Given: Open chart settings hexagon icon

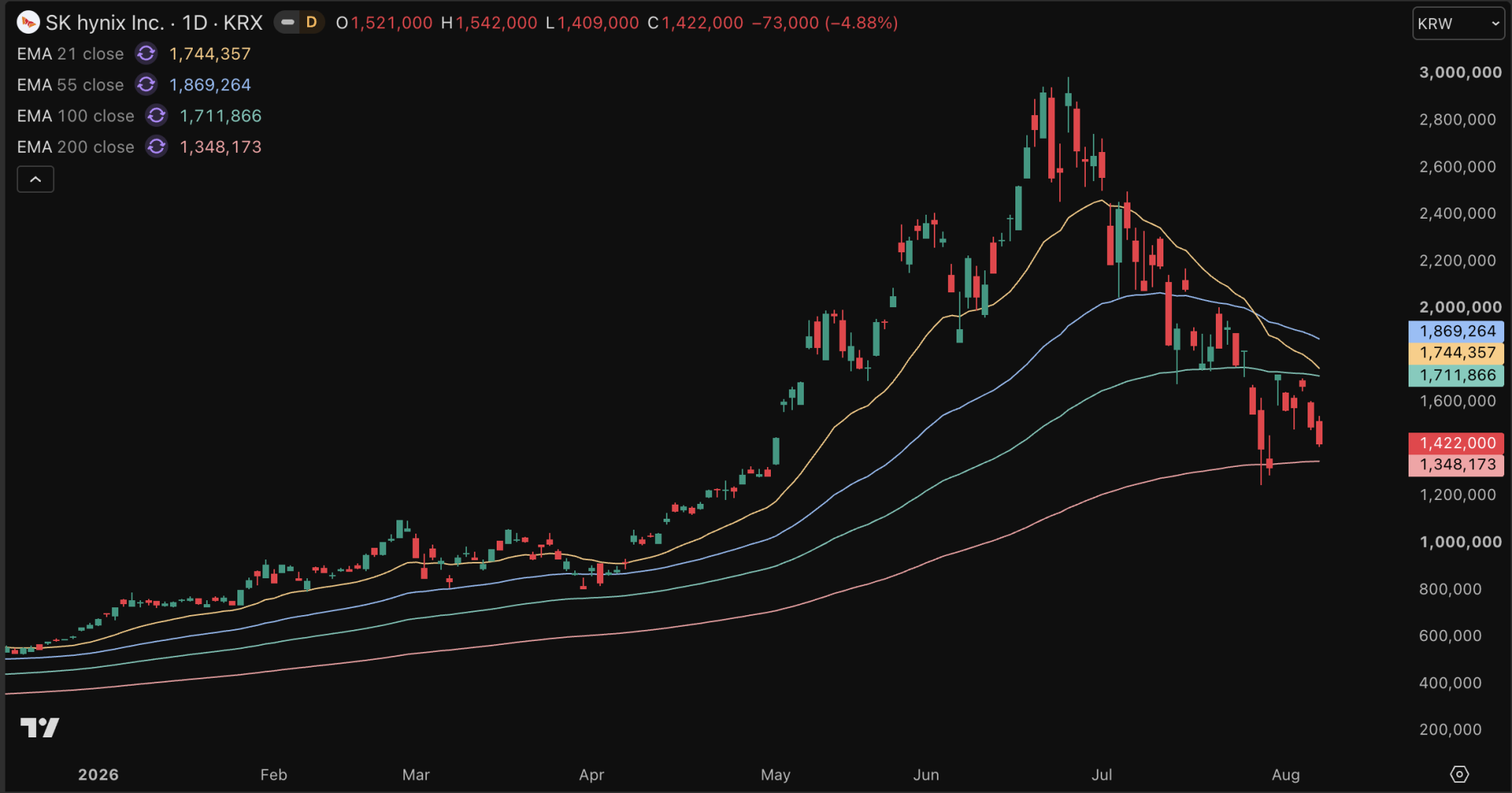Looking at the screenshot, I should tap(1459, 774).
